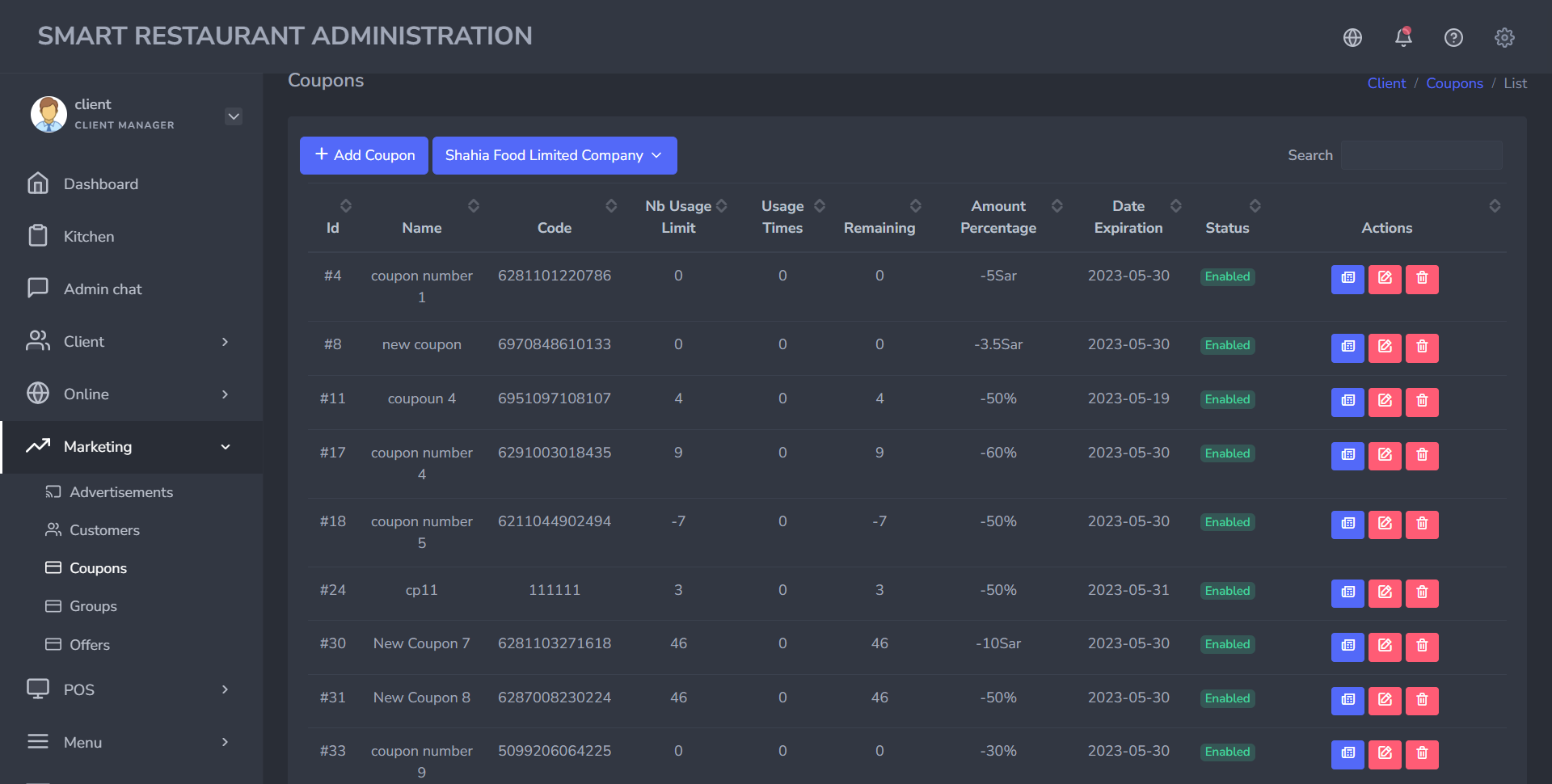Edit coupon #11 coupoun 4

click(1385, 402)
